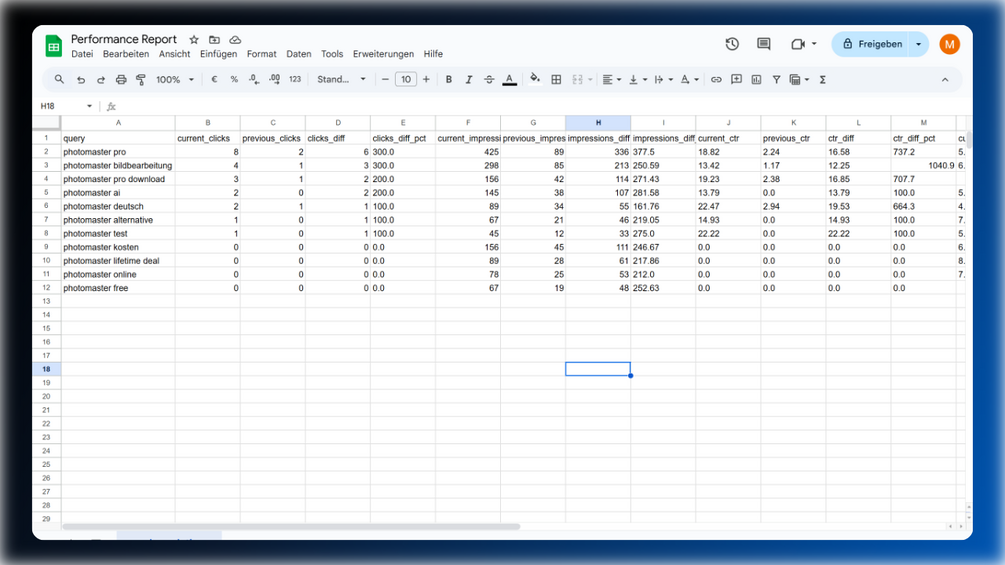Increase font size with plus
1005x565 pixels.
coord(426,79)
